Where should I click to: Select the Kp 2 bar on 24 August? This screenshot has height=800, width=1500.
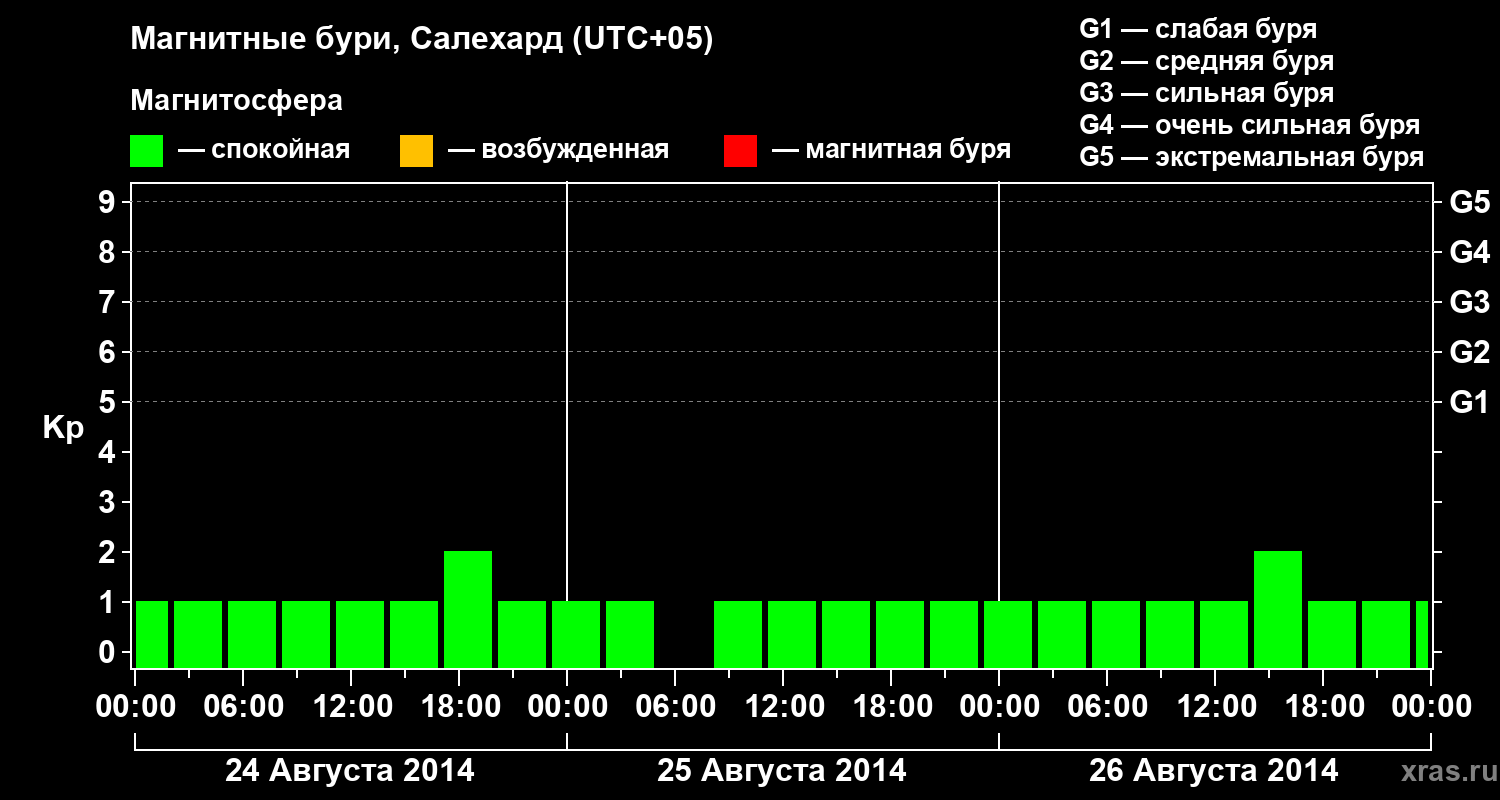[x=468, y=609]
